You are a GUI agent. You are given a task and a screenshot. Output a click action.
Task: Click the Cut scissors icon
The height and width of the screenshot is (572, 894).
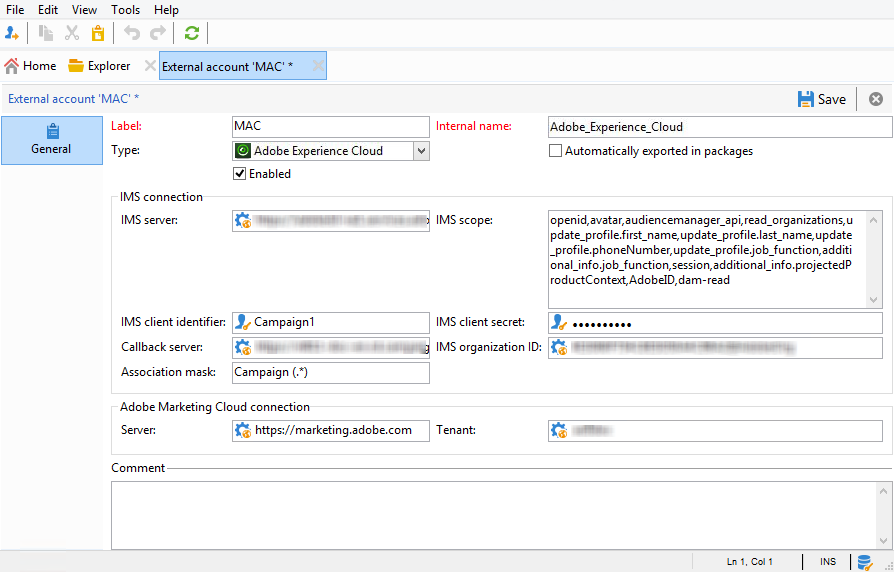click(x=72, y=33)
